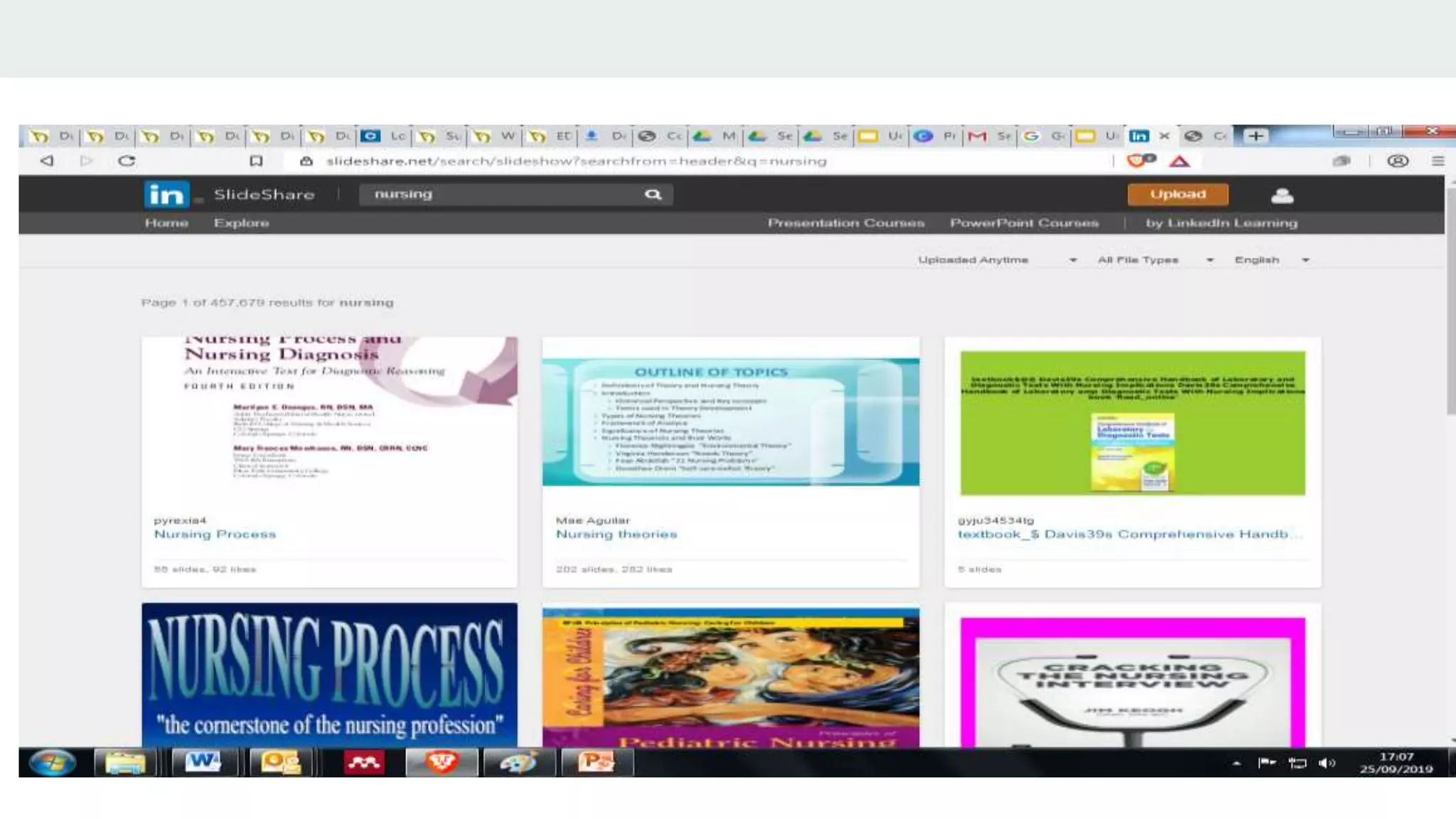Click the LinkedIn logo icon
The image size is (1456, 819).
[166, 194]
